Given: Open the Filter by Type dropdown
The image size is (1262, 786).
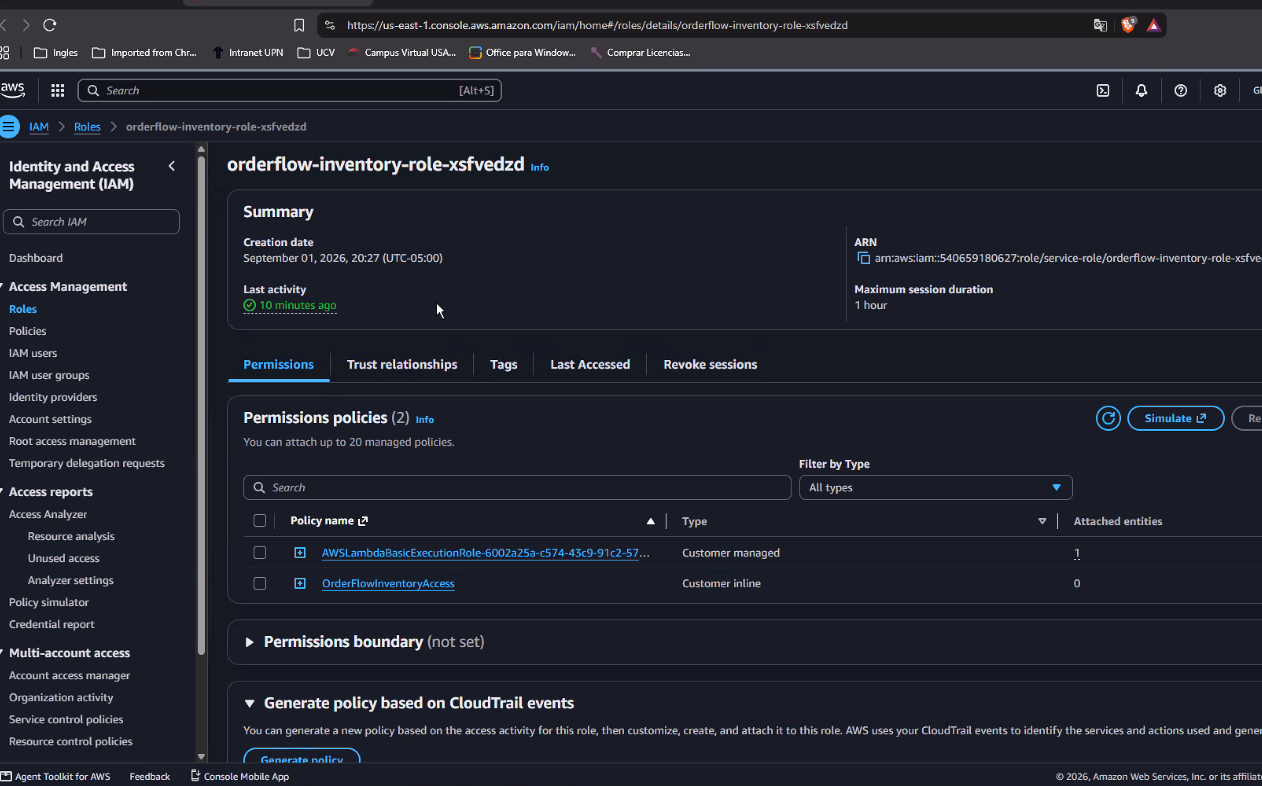Looking at the screenshot, I should [x=935, y=487].
